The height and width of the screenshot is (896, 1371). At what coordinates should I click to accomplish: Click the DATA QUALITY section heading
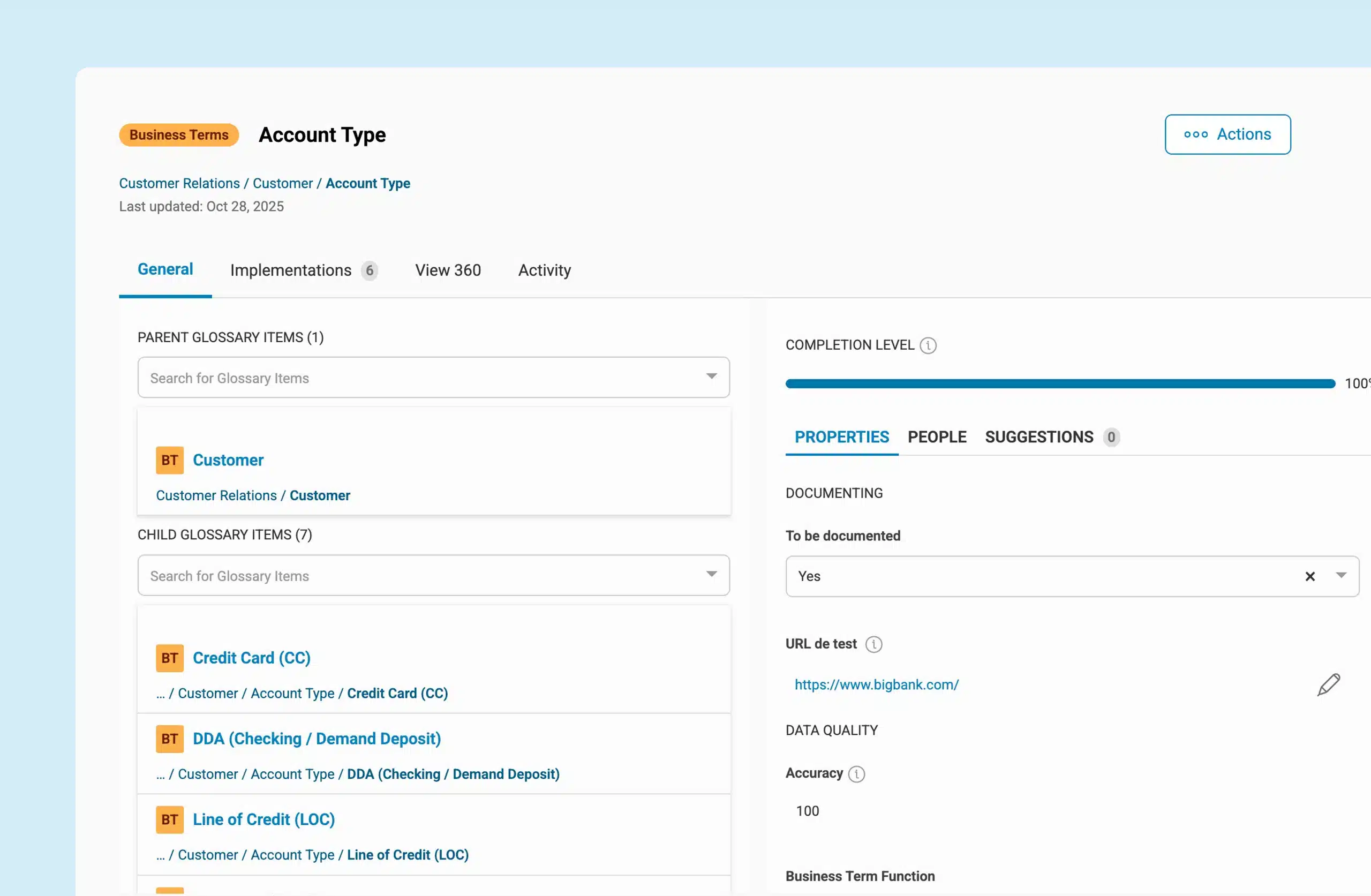(x=831, y=730)
